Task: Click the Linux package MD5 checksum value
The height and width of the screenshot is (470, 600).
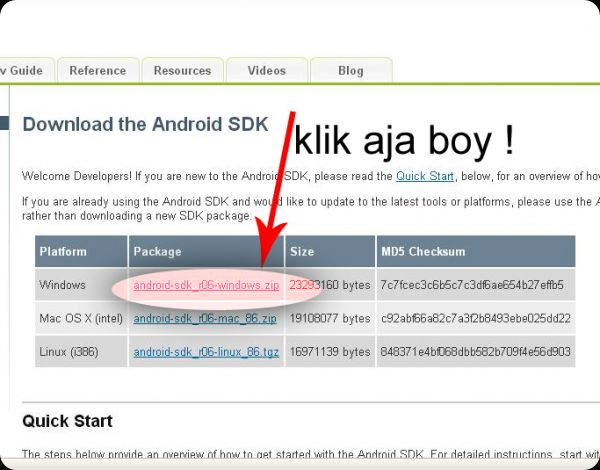Action: 475,351
